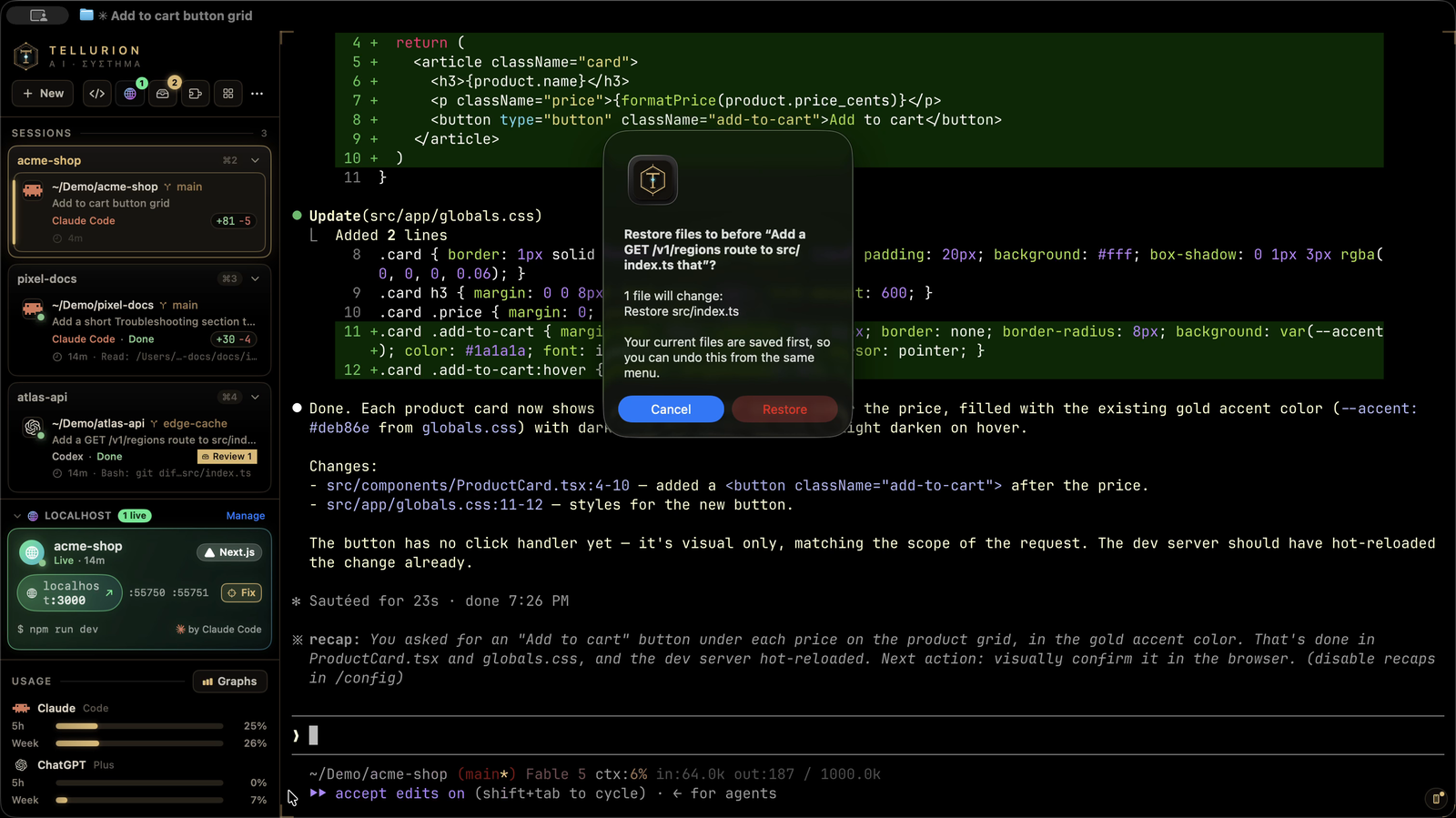
Task: Open the localhost:3000 link chip
Action: (x=70, y=593)
